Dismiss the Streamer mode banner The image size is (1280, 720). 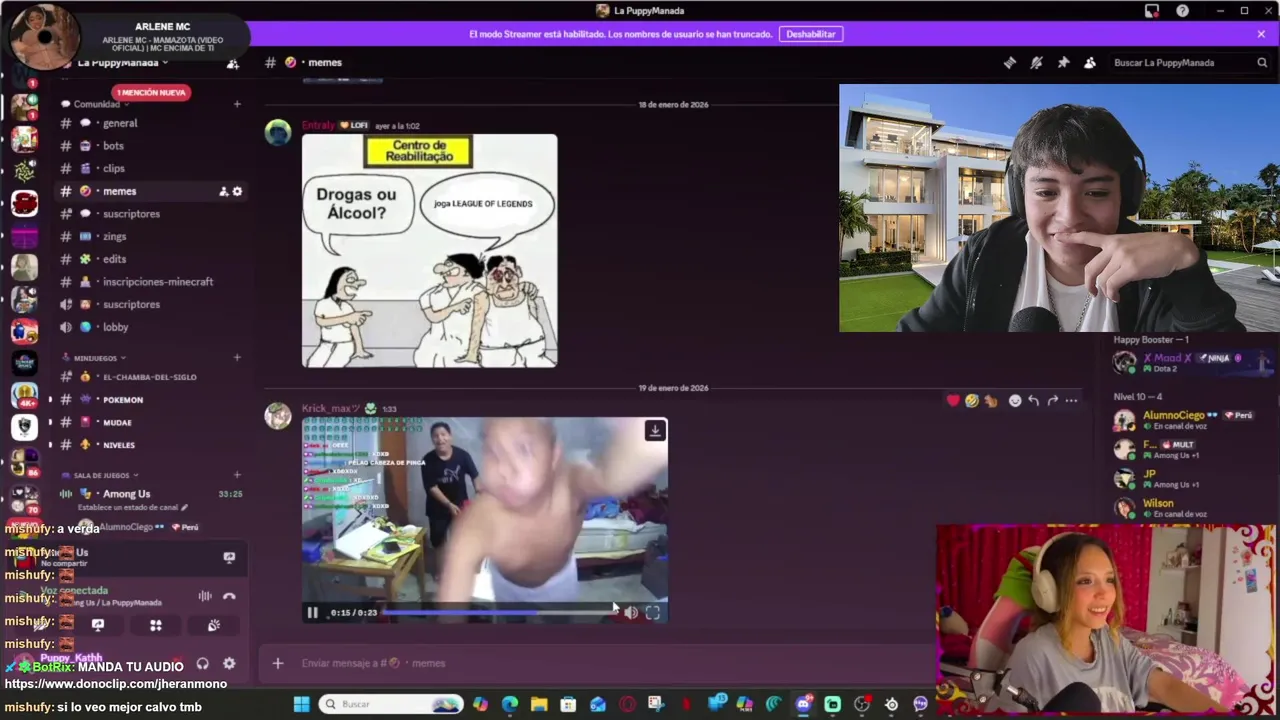coord(1261,34)
